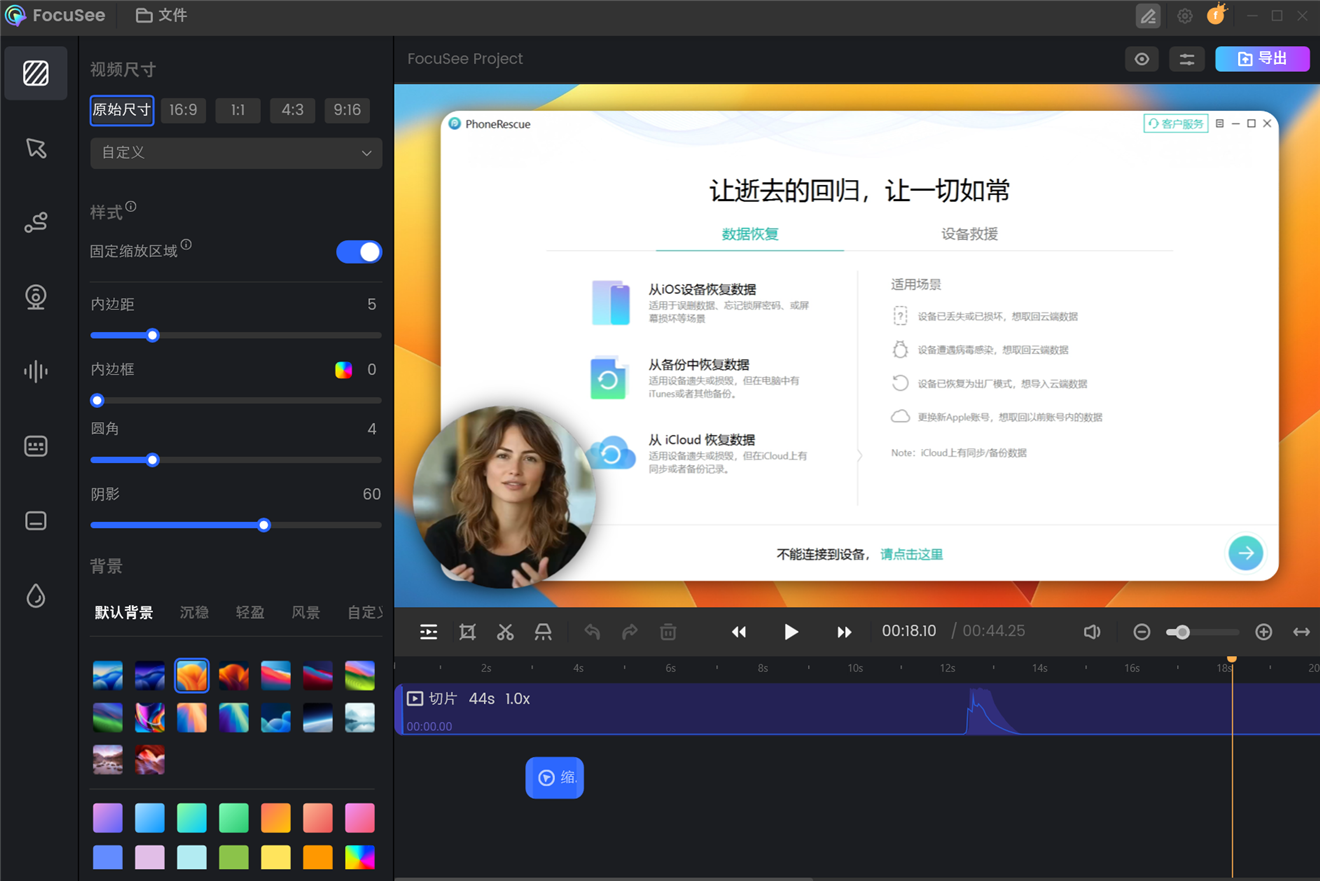1320x881 pixels.
Task: Click the undo arrow
Action: tap(592, 632)
